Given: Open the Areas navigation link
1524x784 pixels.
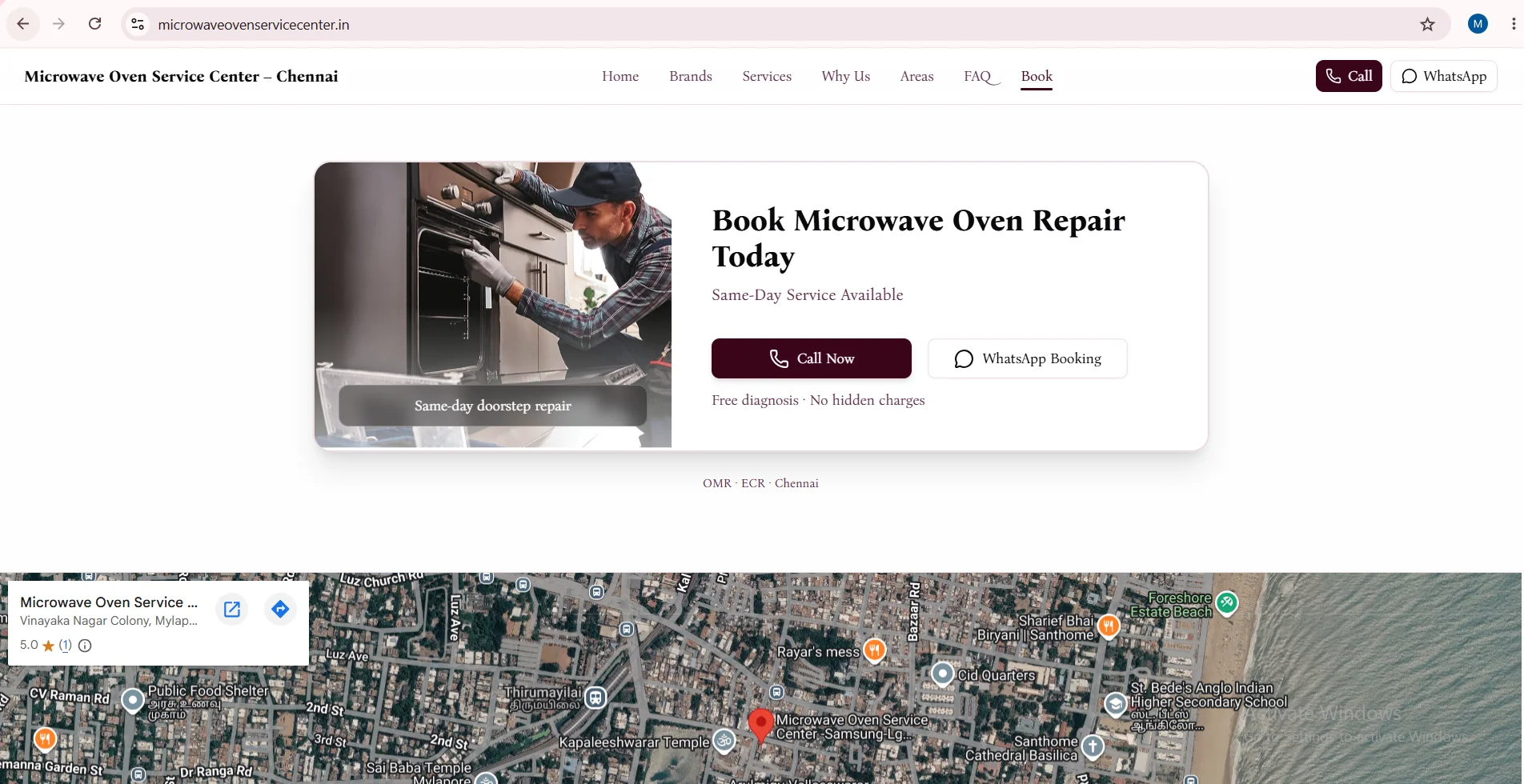Looking at the screenshot, I should click(916, 76).
